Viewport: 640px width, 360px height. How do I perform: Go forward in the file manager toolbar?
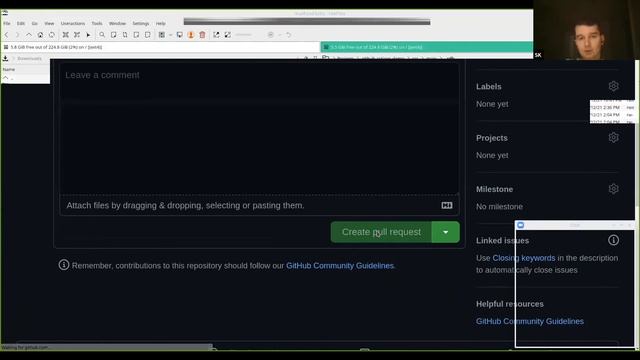17,35
